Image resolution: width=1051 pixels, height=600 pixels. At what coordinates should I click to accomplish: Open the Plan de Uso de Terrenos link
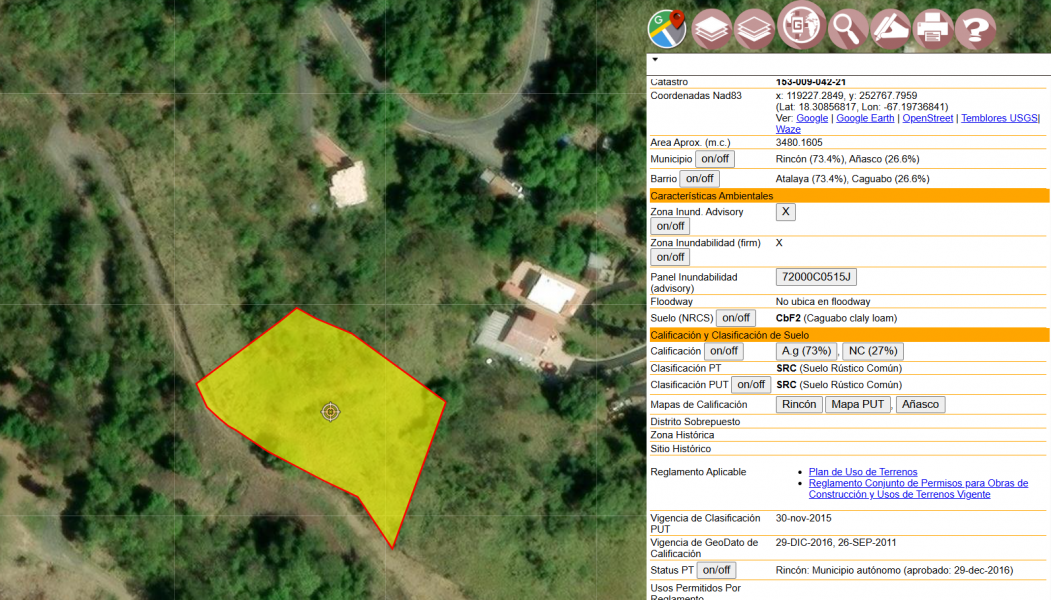click(x=862, y=471)
